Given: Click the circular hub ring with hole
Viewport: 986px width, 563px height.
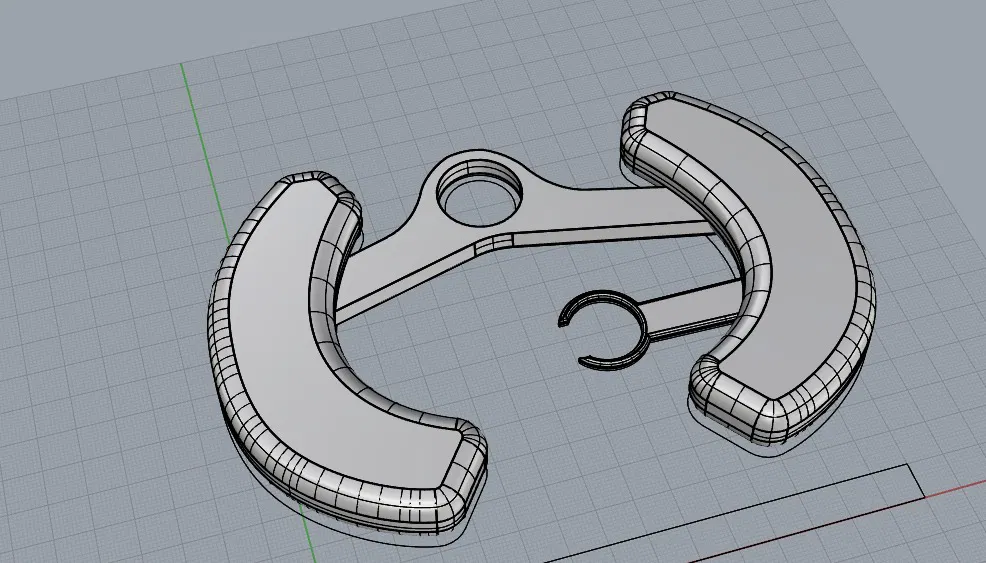Looking at the screenshot, I should click(479, 192).
